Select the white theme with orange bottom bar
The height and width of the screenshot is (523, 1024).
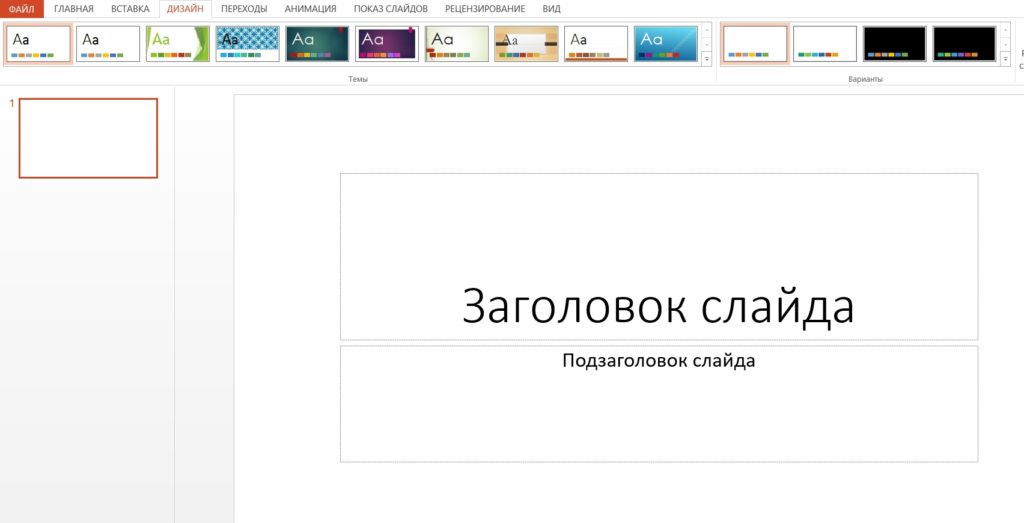[x=596, y=44]
